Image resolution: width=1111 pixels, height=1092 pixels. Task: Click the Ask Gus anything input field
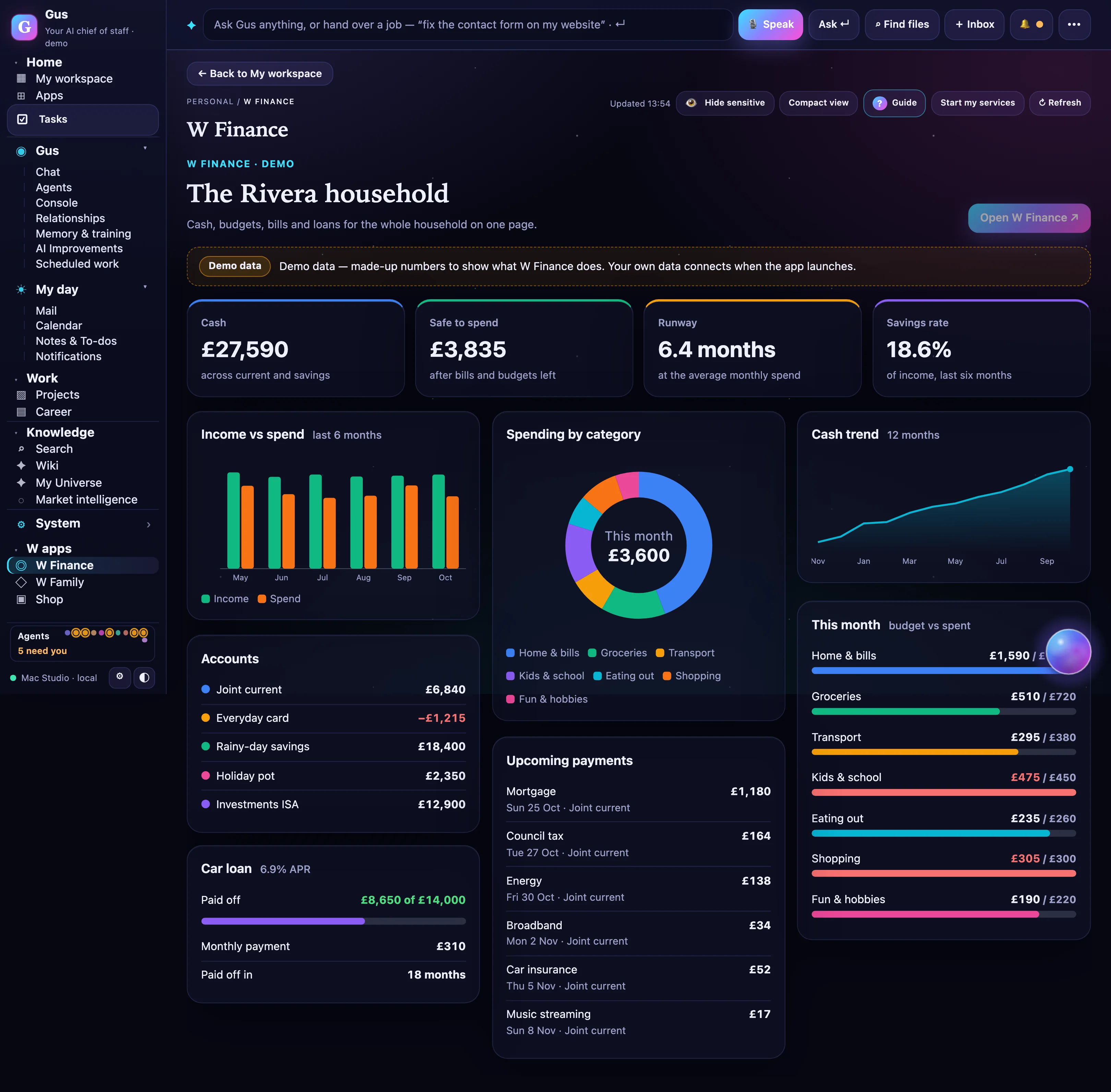(468, 25)
